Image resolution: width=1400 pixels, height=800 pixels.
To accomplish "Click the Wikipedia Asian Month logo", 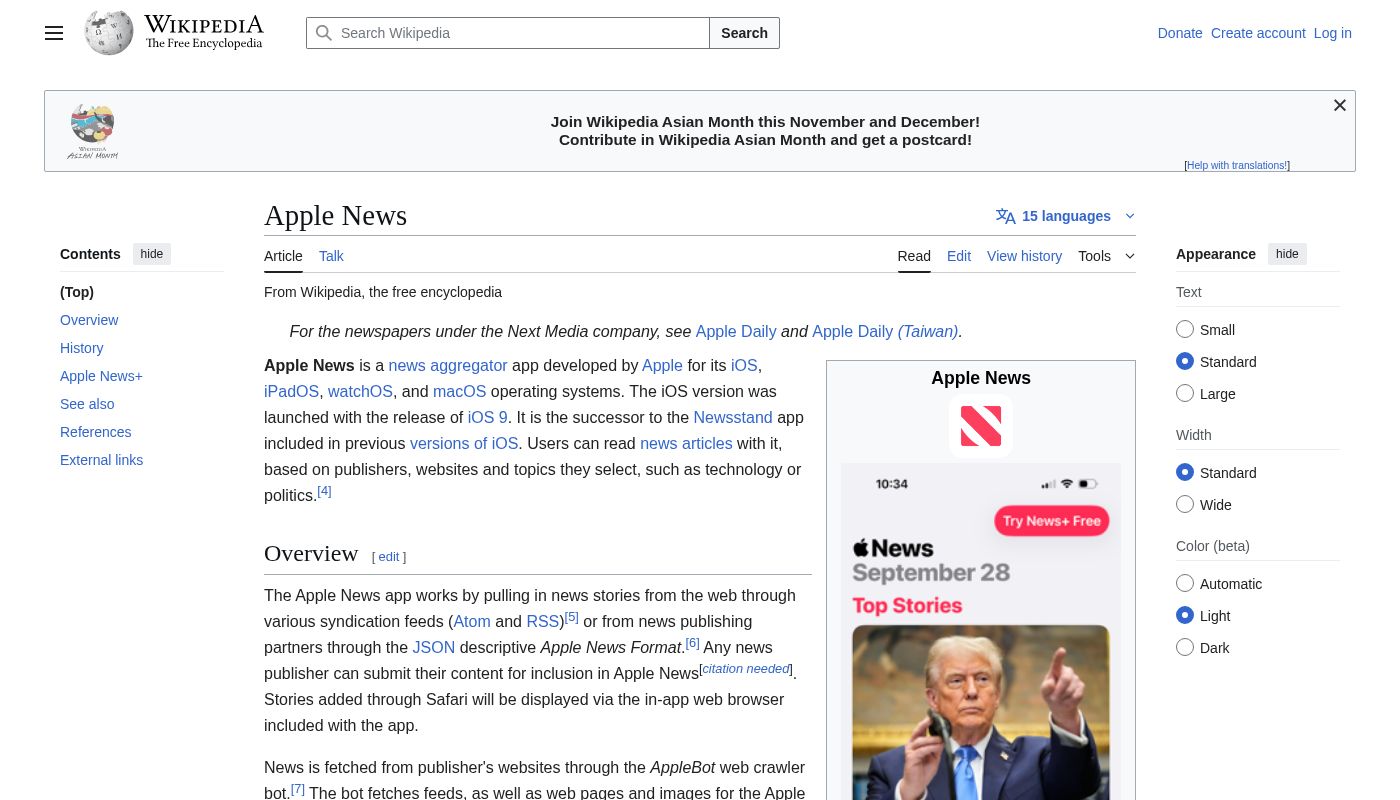I will 93,131.
